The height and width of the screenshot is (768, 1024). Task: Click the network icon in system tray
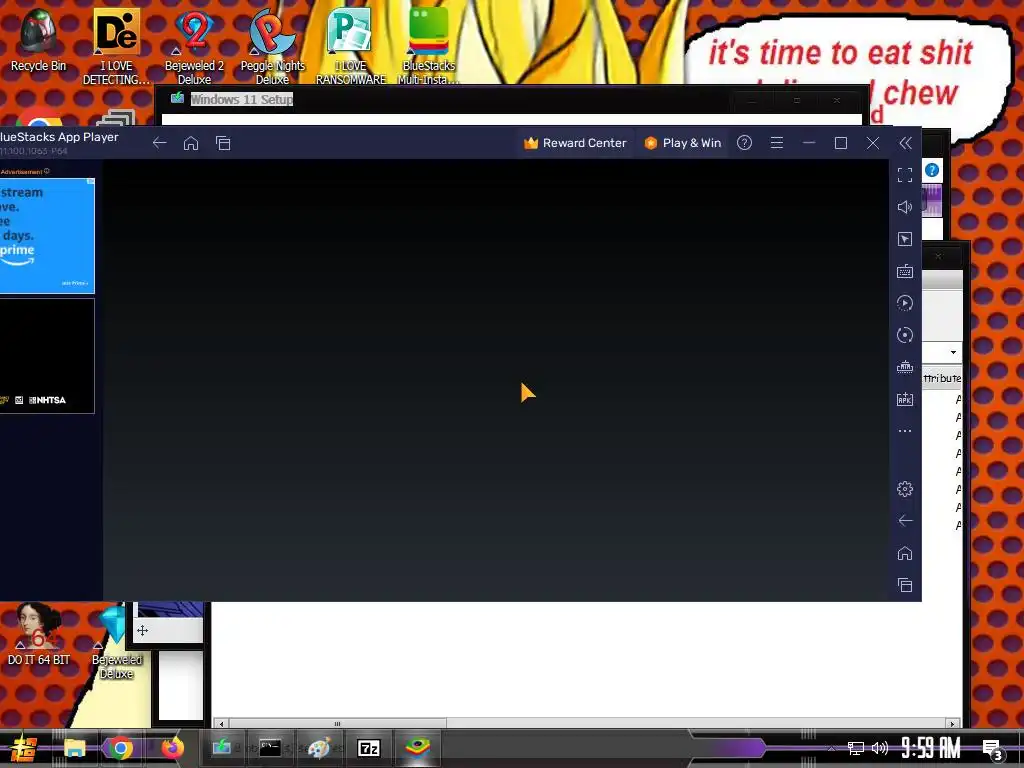(856, 748)
